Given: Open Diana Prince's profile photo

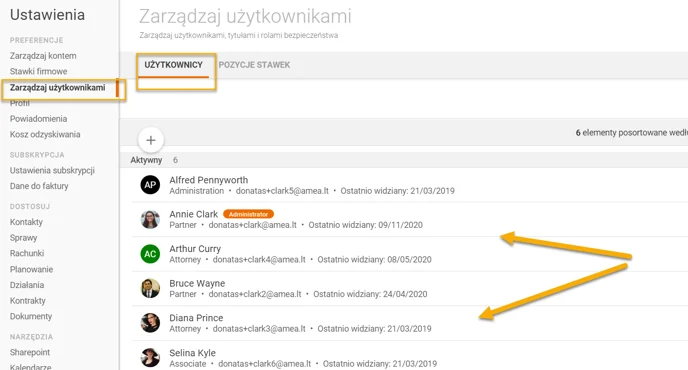Looking at the screenshot, I should click(x=150, y=323).
